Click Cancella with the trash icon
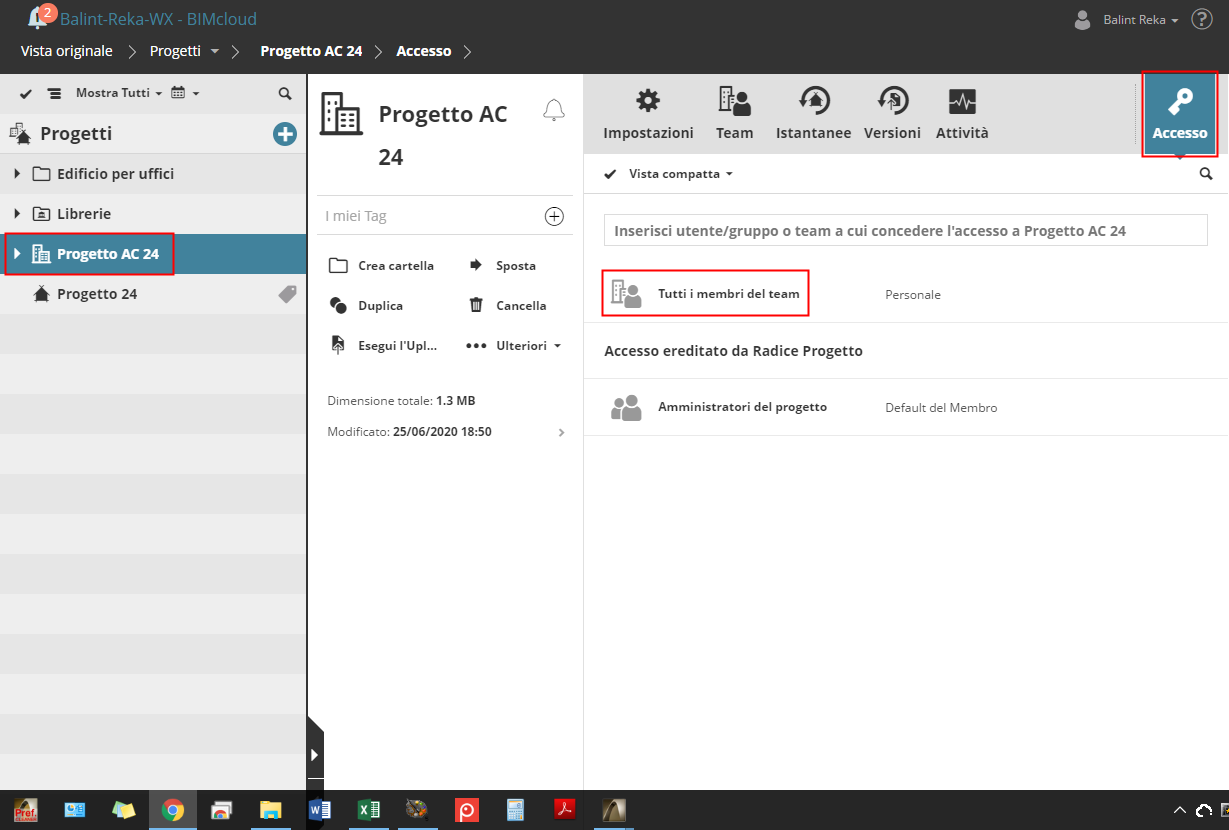1229x830 pixels. click(507, 306)
